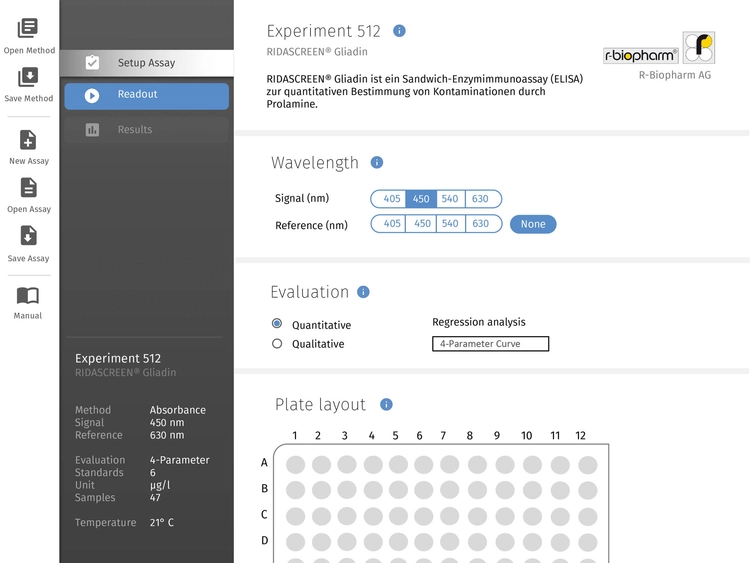
Task: Set signal wavelength to 630 nm
Action: pyautogui.click(x=483, y=199)
